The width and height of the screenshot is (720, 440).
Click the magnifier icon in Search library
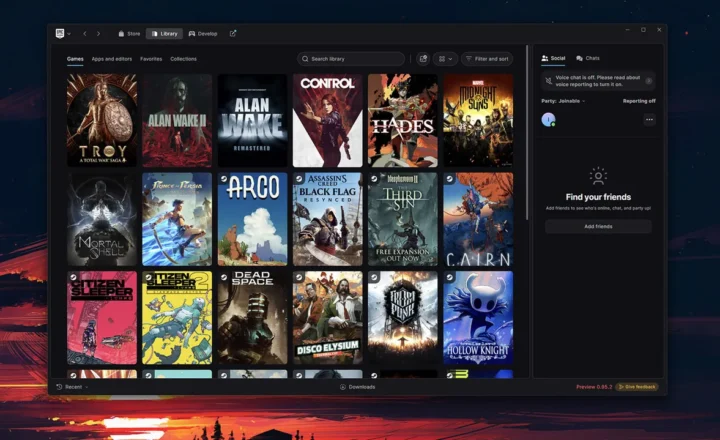pyautogui.click(x=305, y=59)
